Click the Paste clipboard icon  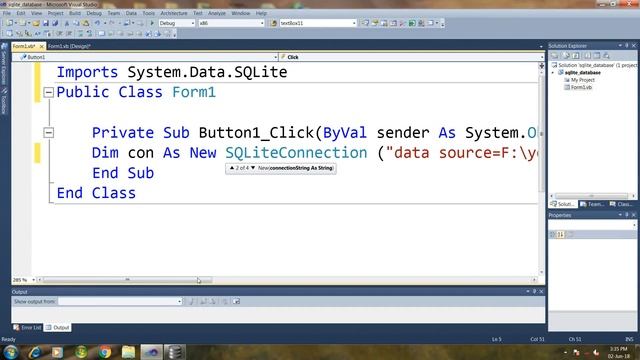click(x=86, y=23)
